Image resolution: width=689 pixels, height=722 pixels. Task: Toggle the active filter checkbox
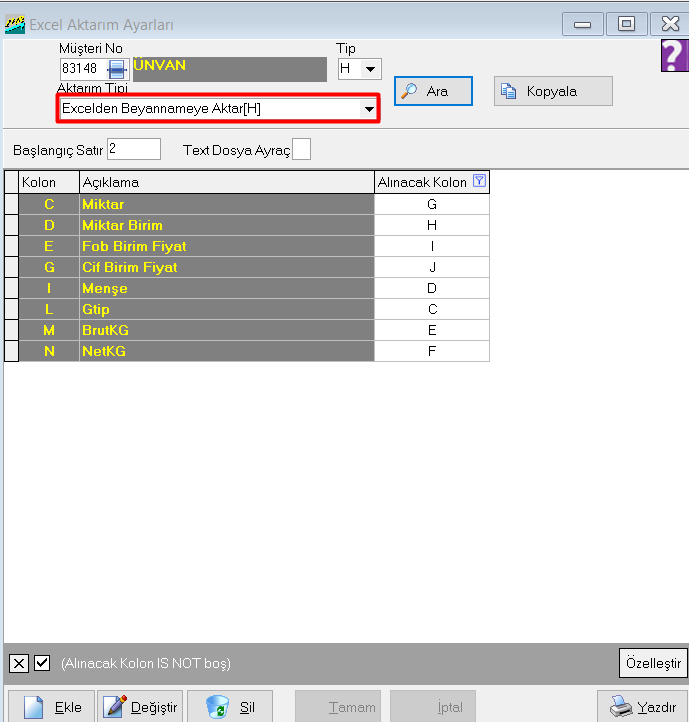click(42, 663)
